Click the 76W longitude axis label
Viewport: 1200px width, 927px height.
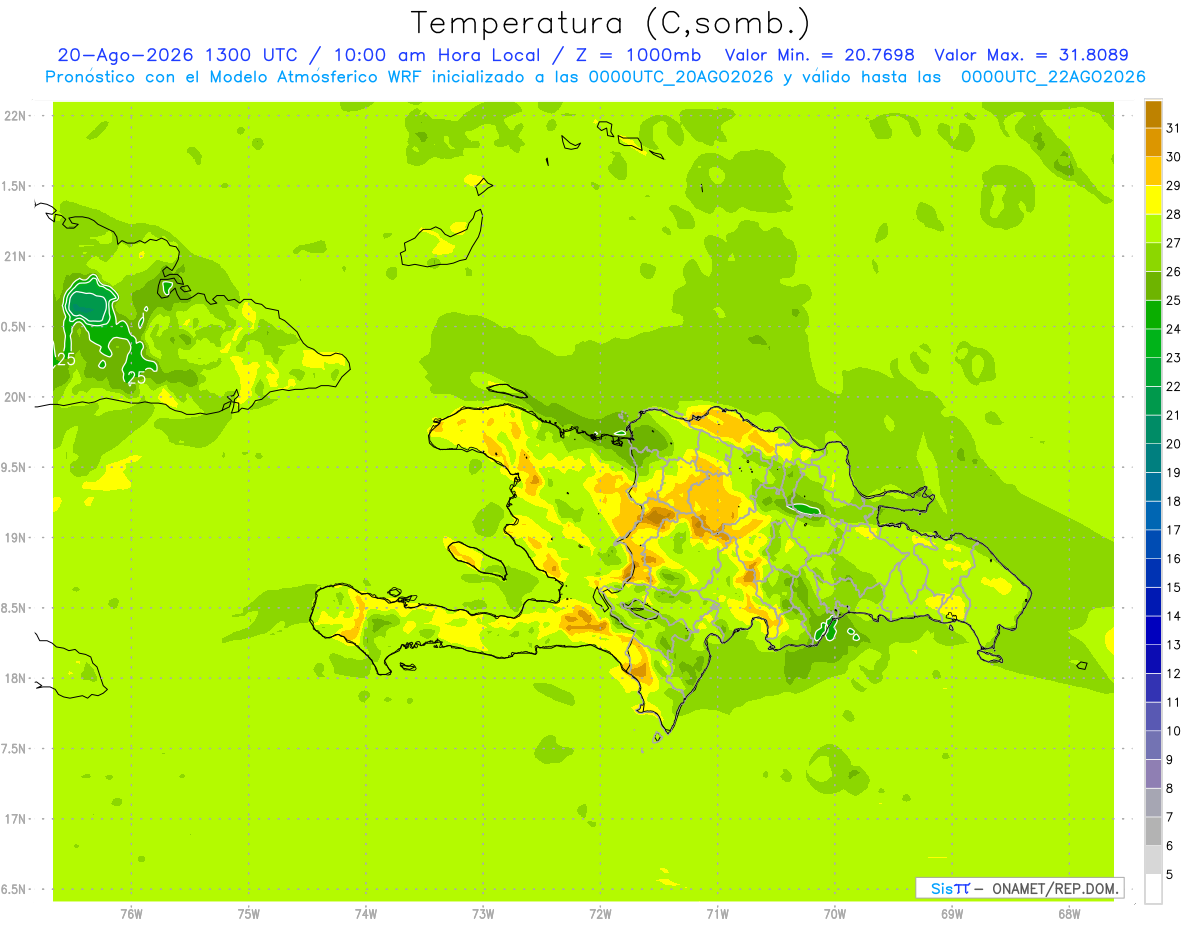tap(131, 913)
